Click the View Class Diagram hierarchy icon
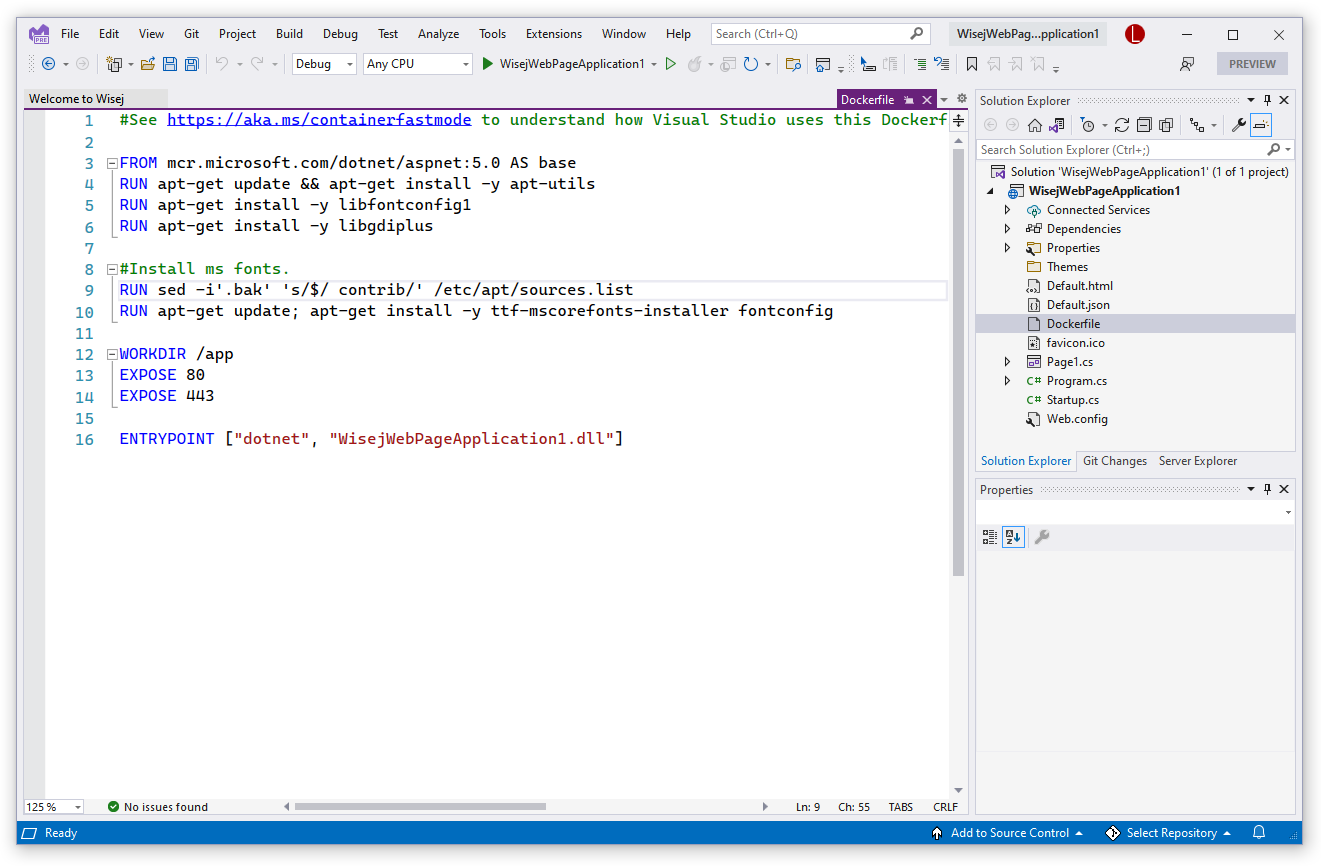The image size is (1321, 866). [x=1197, y=125]
